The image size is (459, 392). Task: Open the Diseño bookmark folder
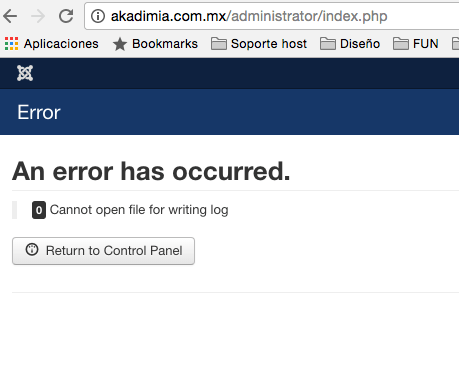350,44
